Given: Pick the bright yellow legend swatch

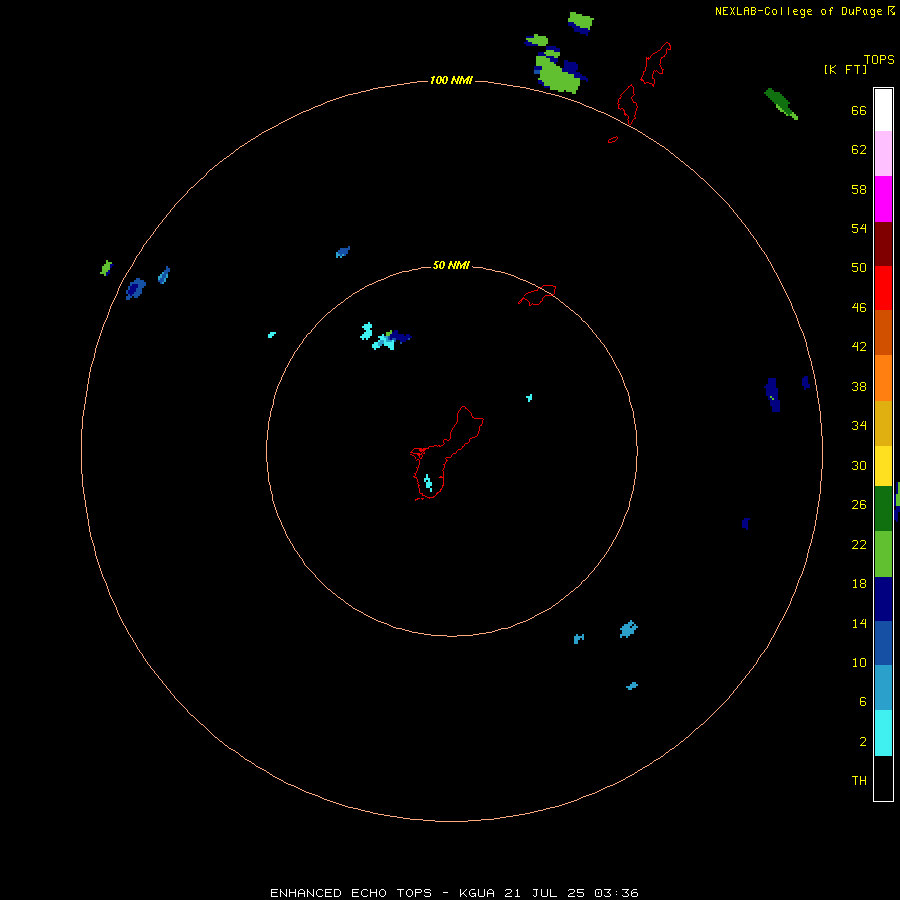Looking at the screenshot, I should point(883,466).
